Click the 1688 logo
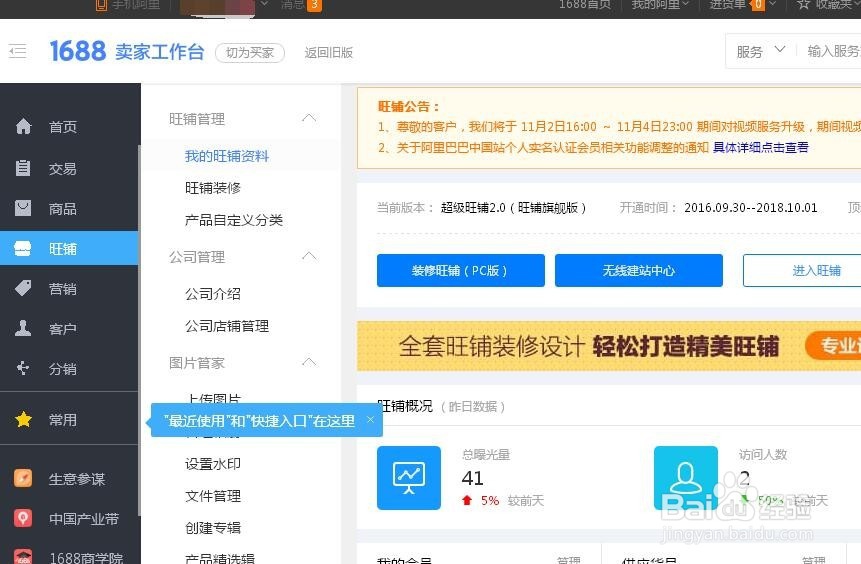 click(x=77, y=51)
